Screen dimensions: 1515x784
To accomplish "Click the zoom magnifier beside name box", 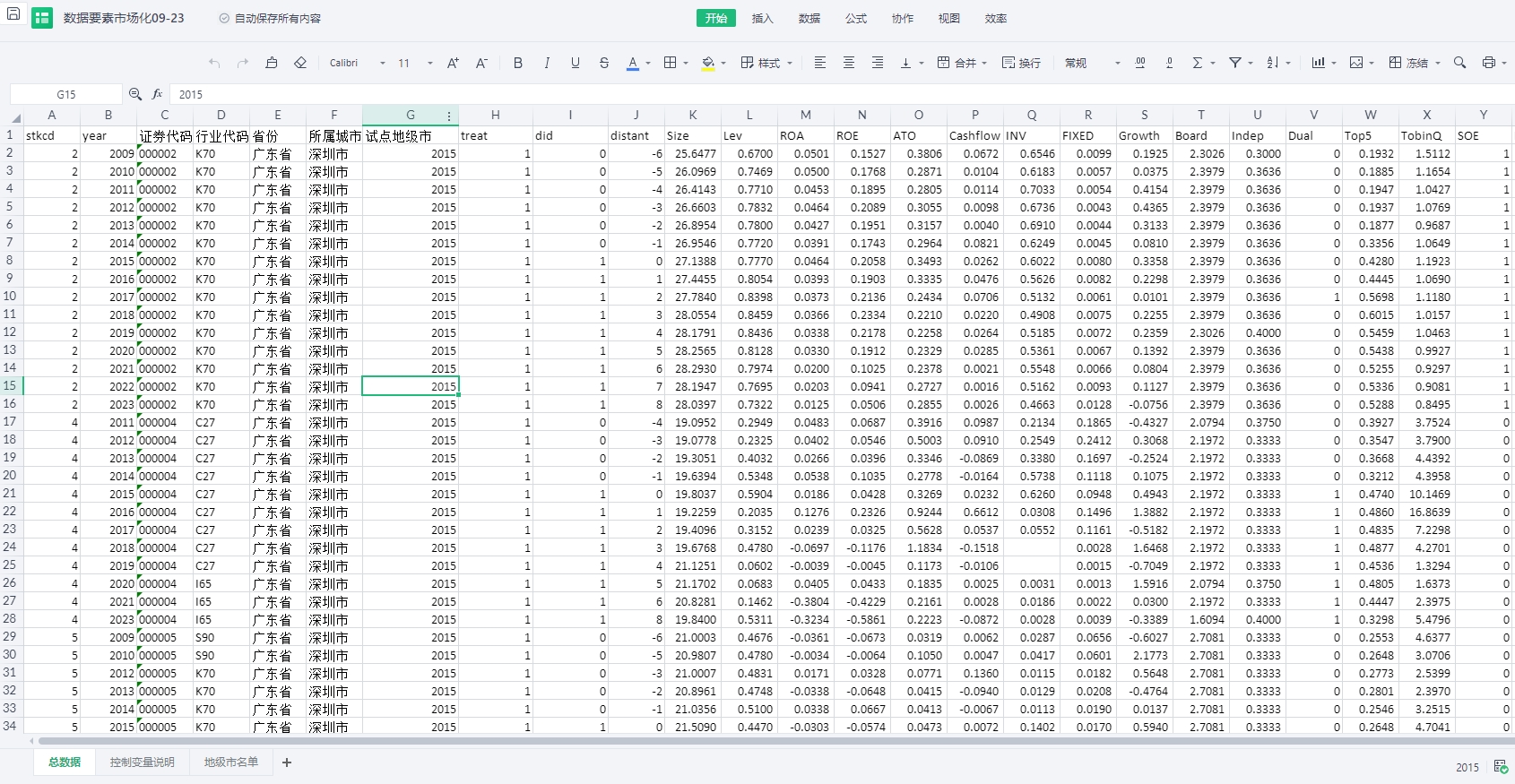I will [x=135, y=94].
